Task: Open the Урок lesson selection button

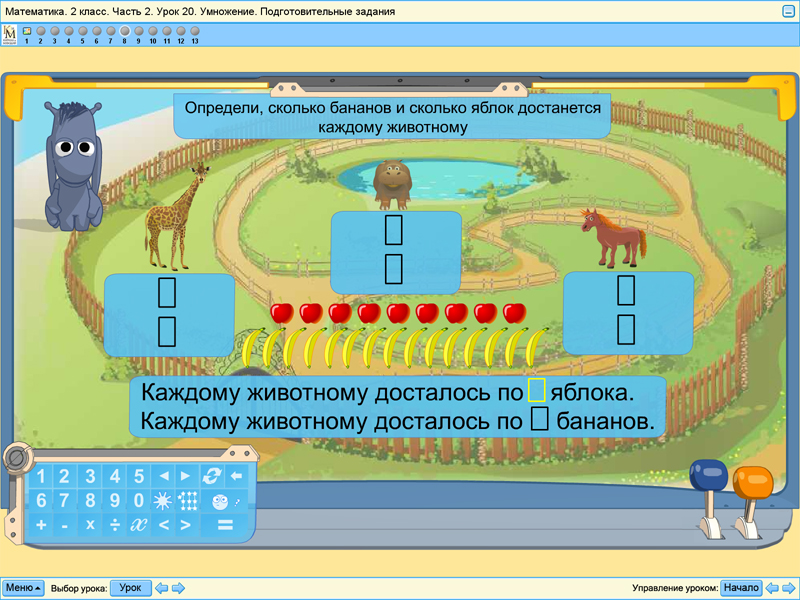Action: (132, 588)
